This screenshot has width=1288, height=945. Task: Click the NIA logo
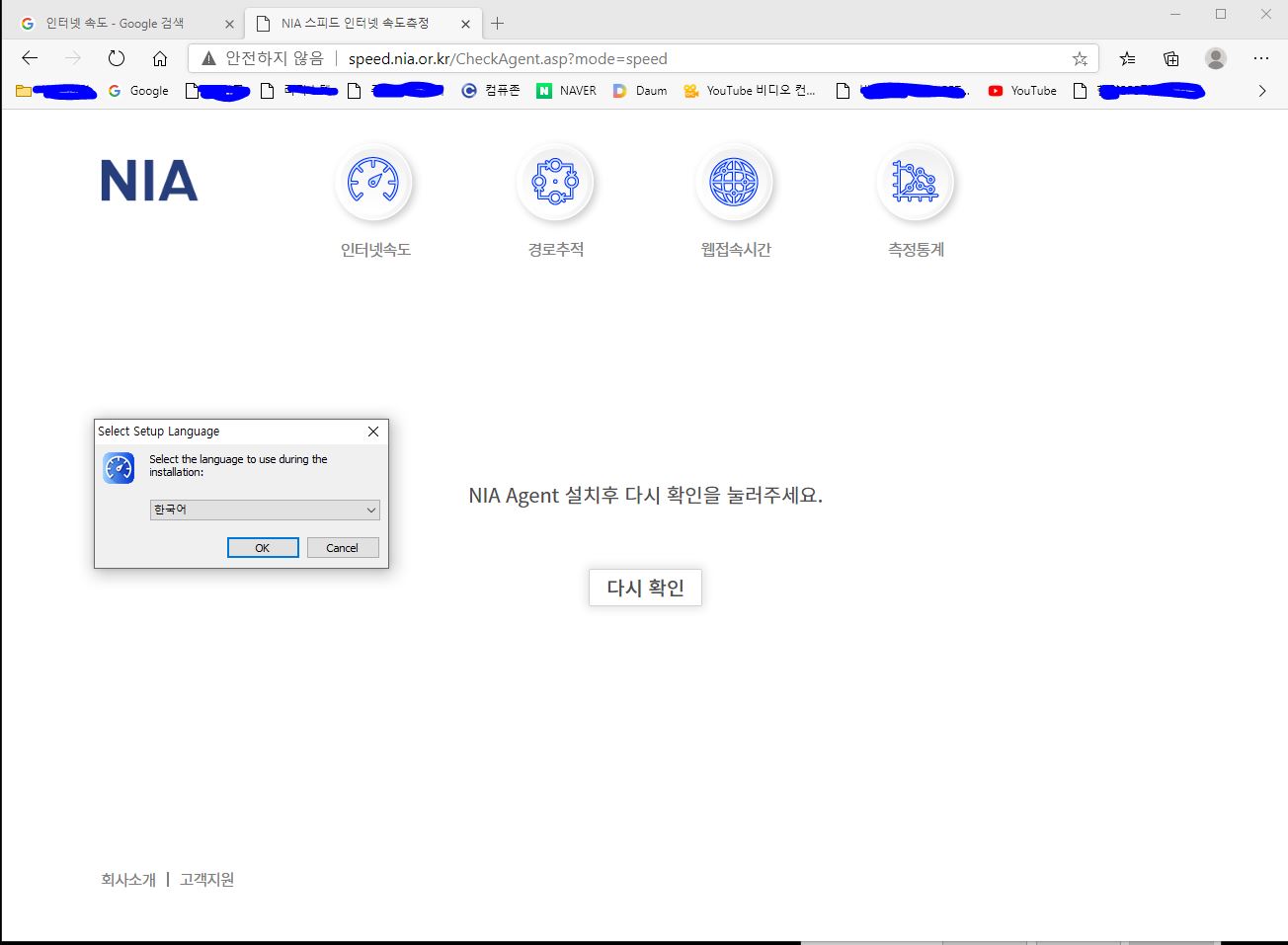click(149, 182)
